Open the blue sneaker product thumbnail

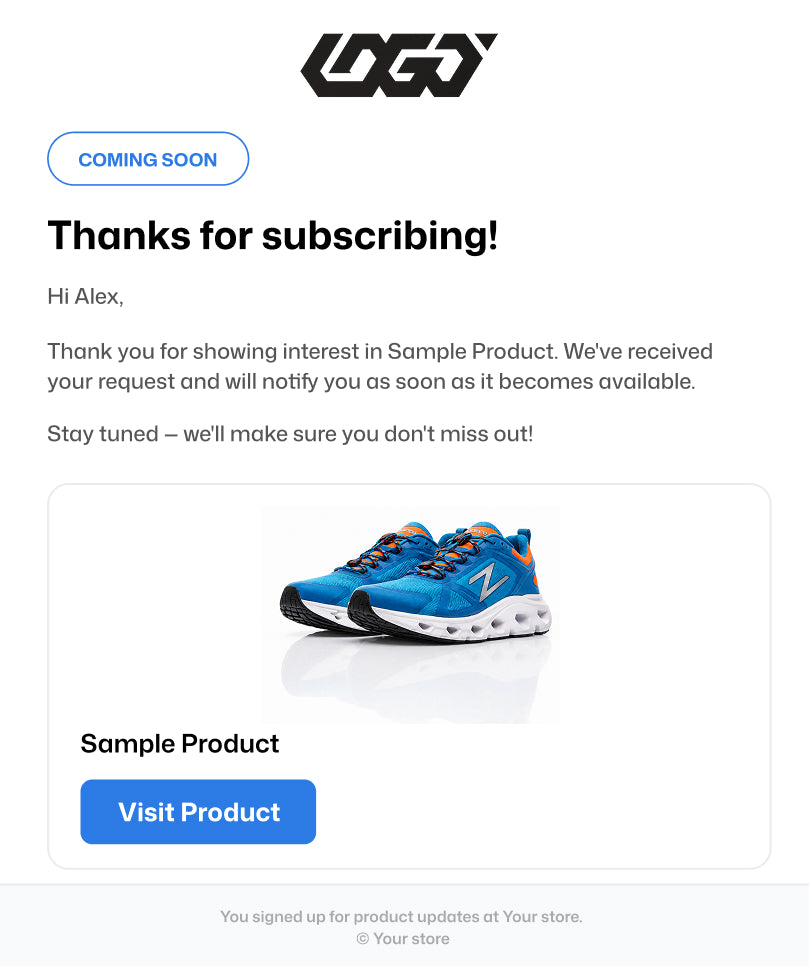pyautogui.click(x=412, y=615)
